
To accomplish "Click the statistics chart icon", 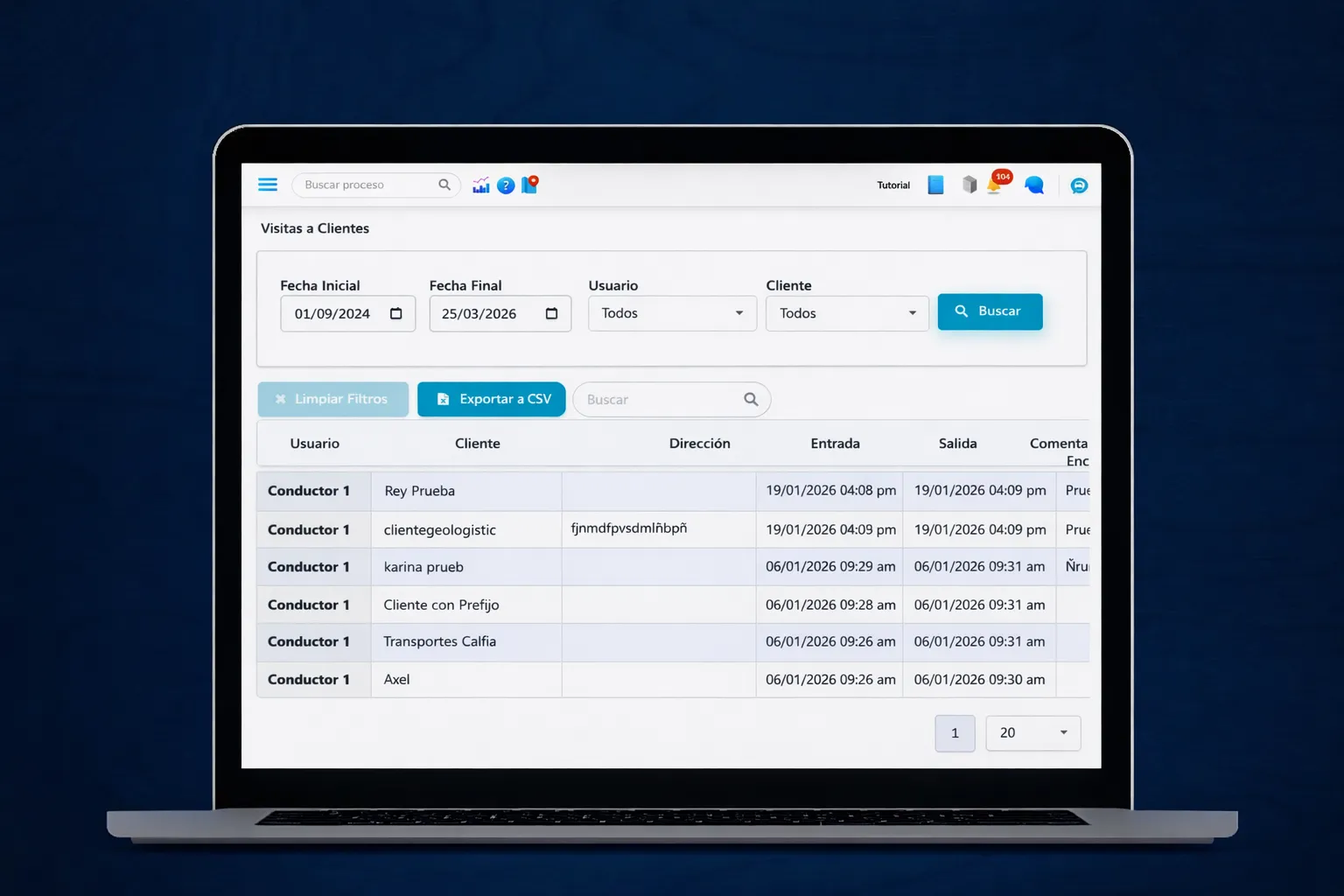I will [x=481, y=185].
